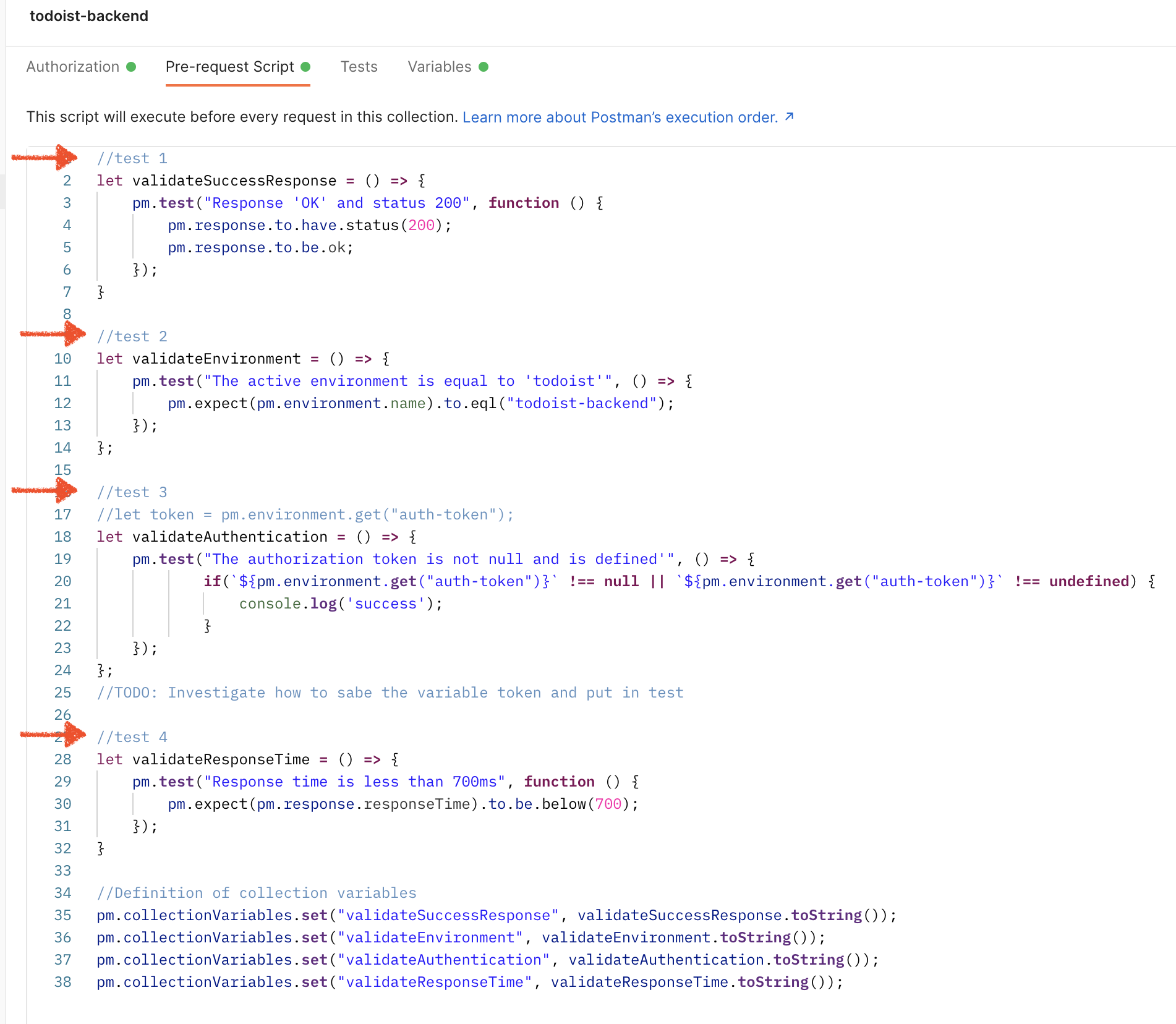This screenshot has height=1024, width=1176.
Task: Click the green dot beside Pre-request Script
Action: pyautogui.click(x=306, y=67)
